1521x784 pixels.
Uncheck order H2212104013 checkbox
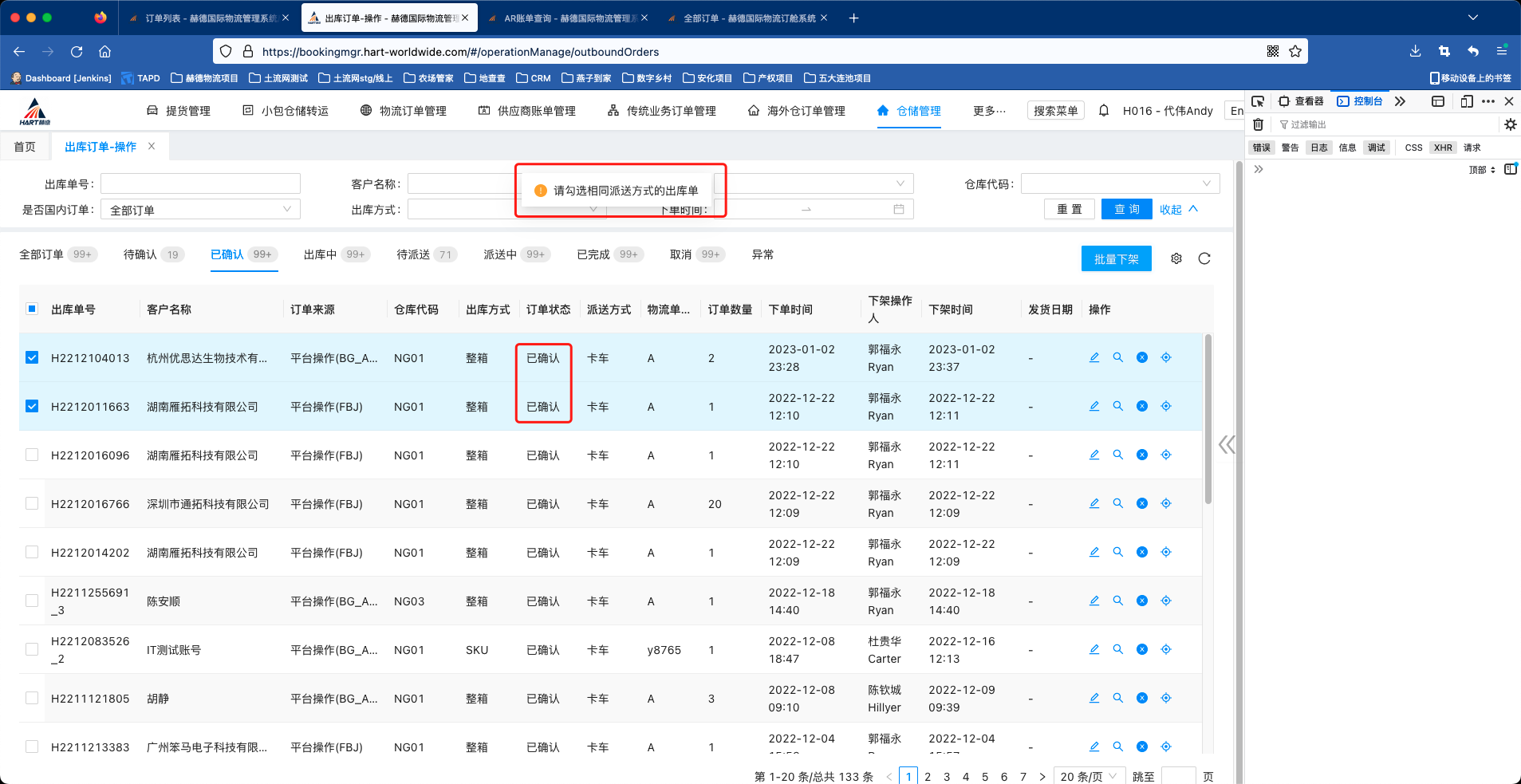tap(32, 357)
